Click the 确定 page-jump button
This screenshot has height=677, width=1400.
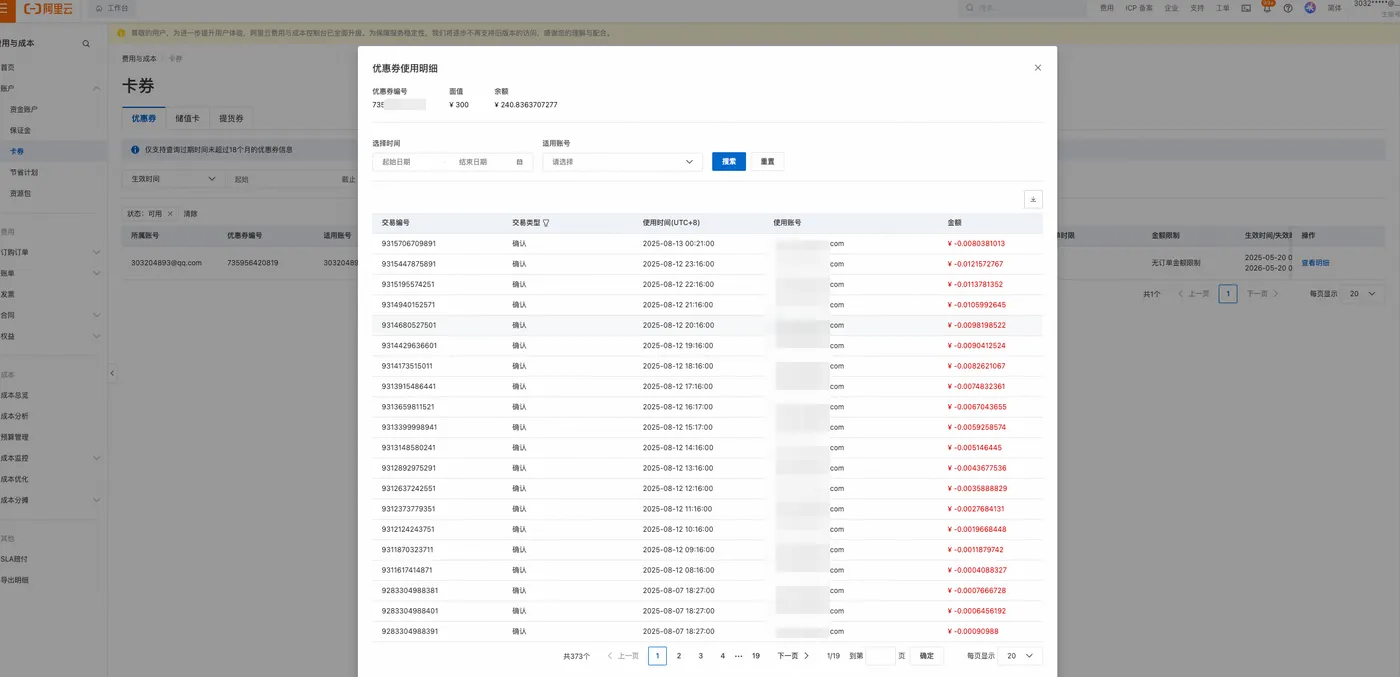point(927,656)
